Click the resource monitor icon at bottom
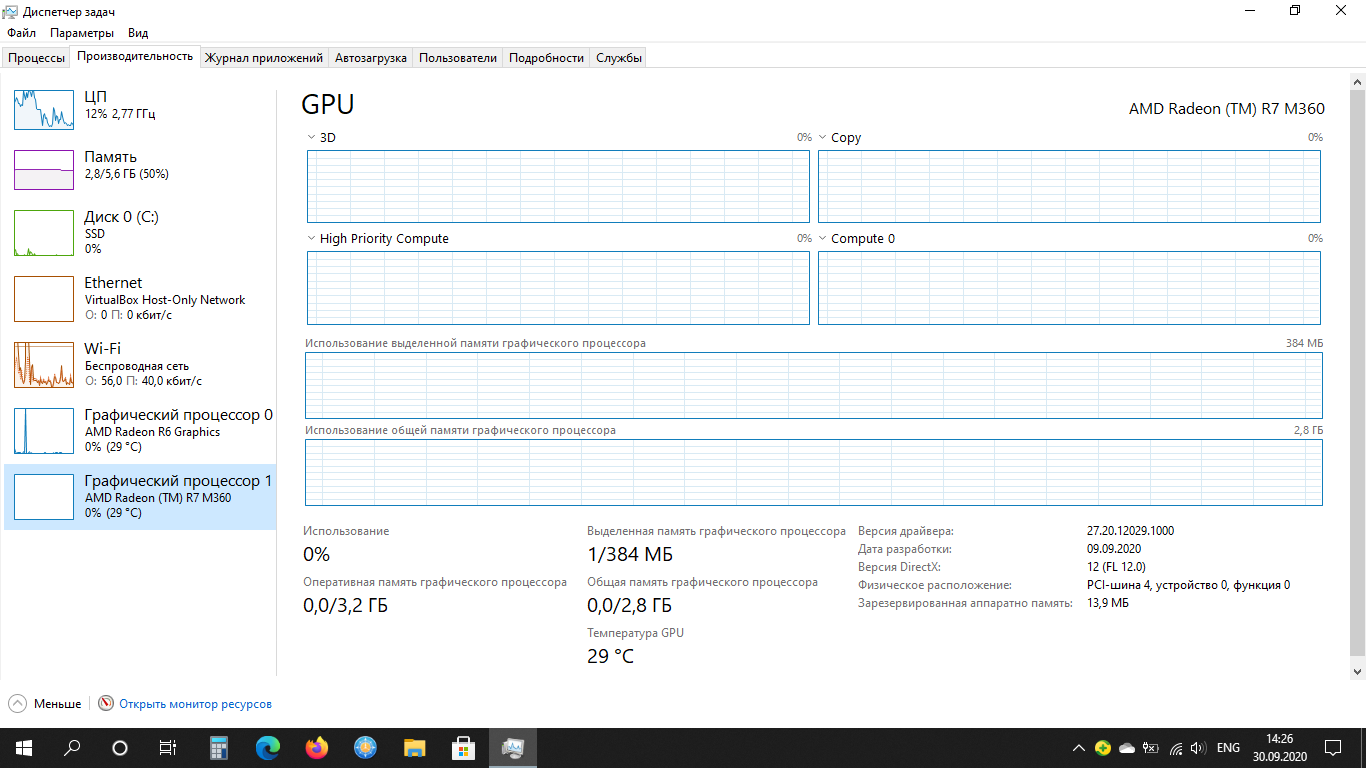Viewport: 1366px width, 768px height. [106, 704]
